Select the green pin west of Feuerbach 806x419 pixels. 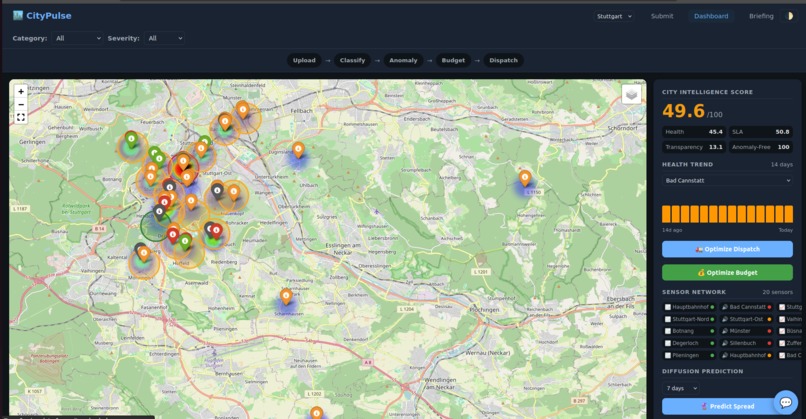132,139
